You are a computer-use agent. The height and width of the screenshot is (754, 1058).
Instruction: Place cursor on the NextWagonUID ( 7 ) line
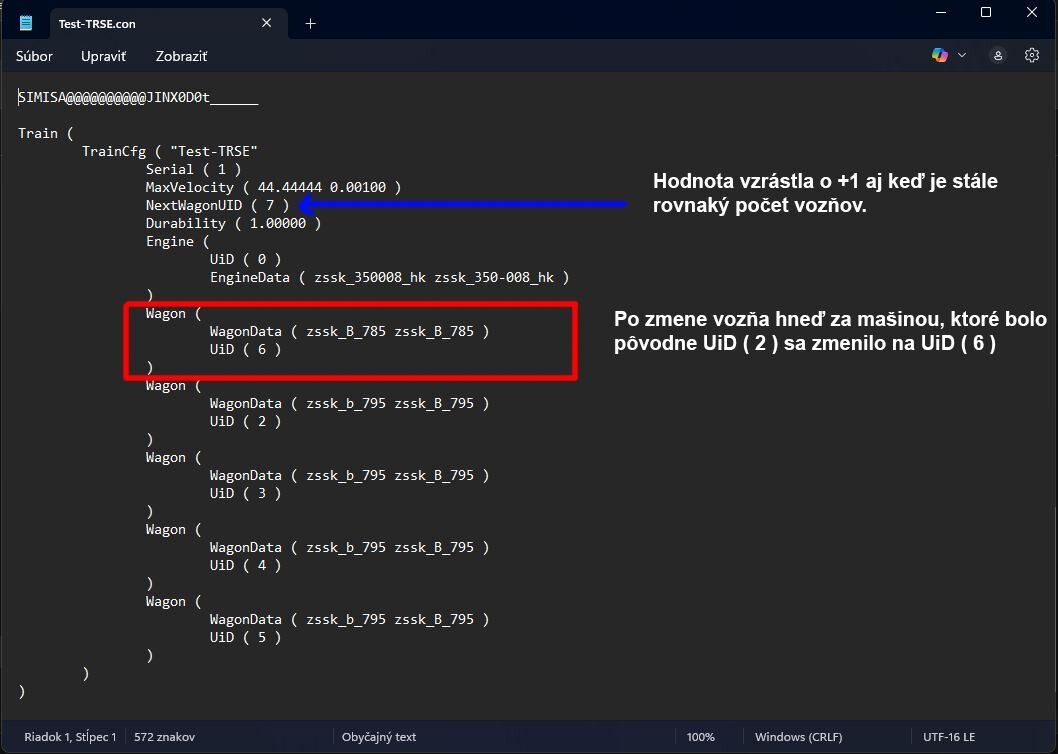(x=217, y=205)
